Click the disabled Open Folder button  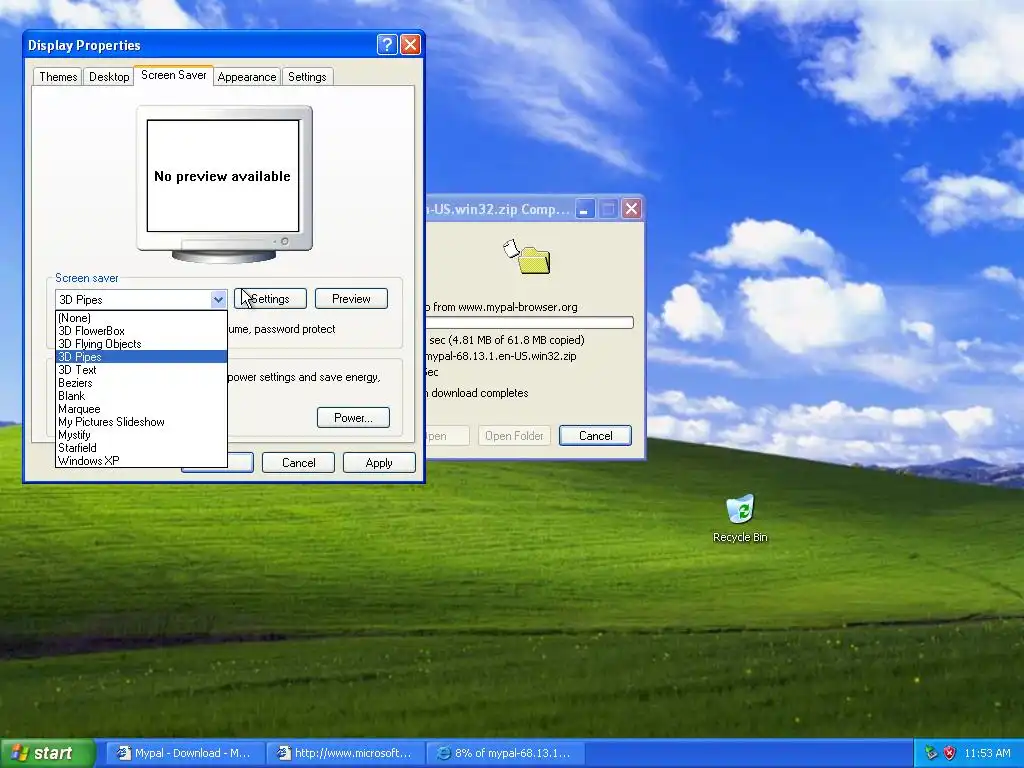click(x=515, y=436)
